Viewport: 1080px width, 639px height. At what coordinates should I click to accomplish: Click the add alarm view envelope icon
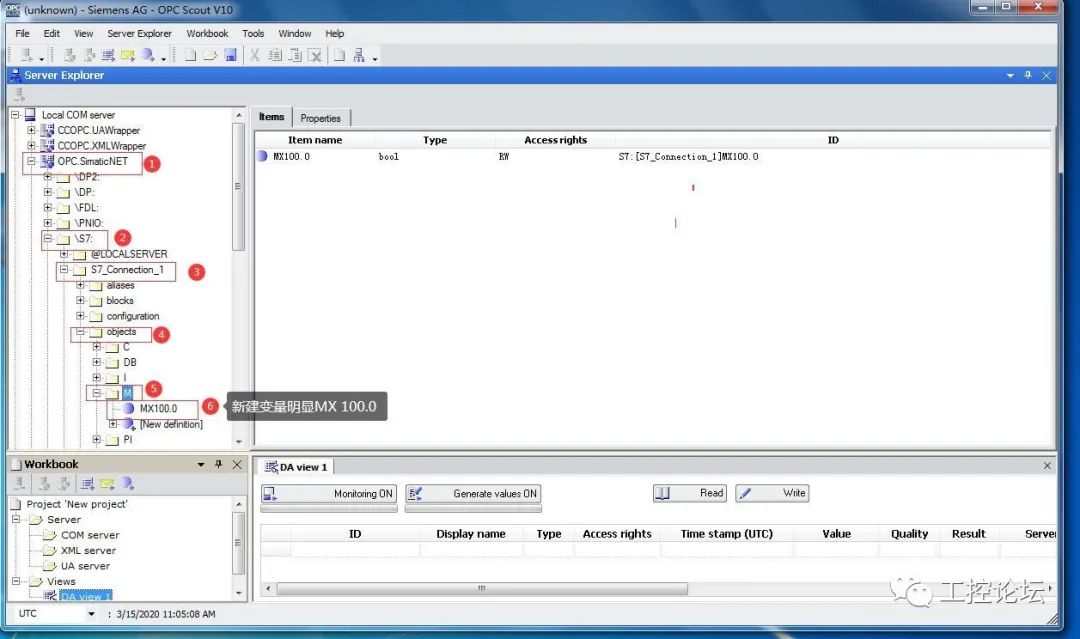[127, 55]
